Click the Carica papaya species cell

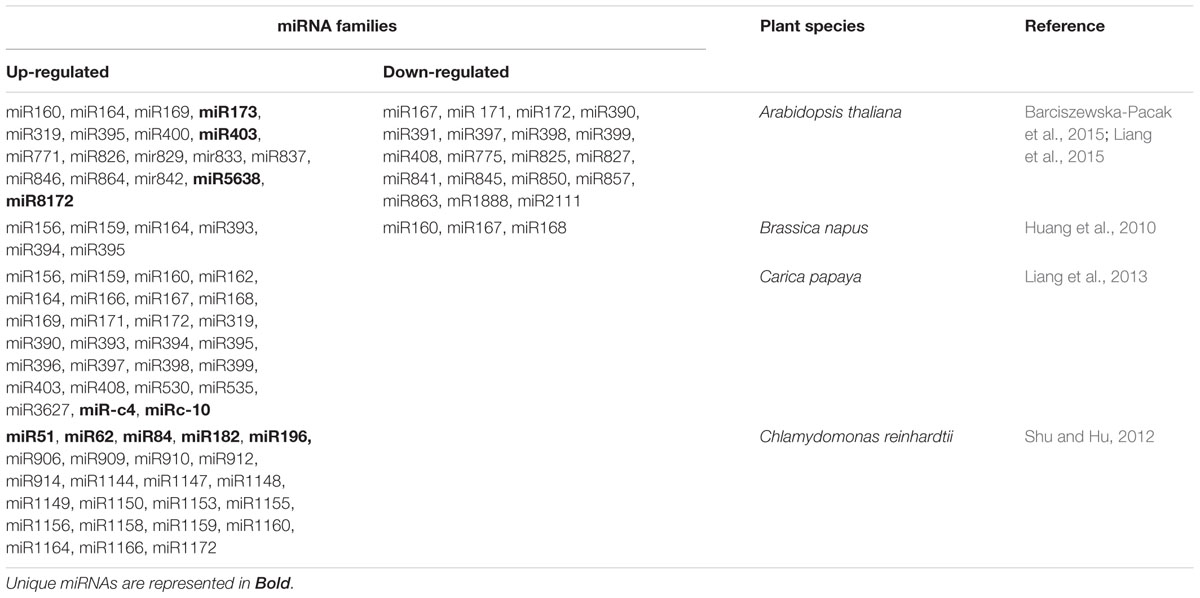tap(808, 276)
